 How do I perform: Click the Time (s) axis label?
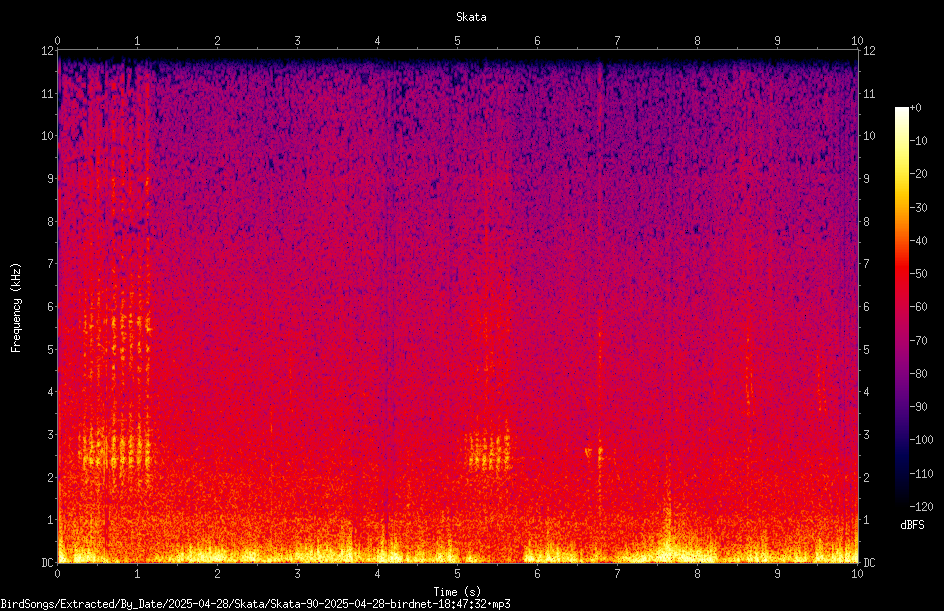[457, 592]
